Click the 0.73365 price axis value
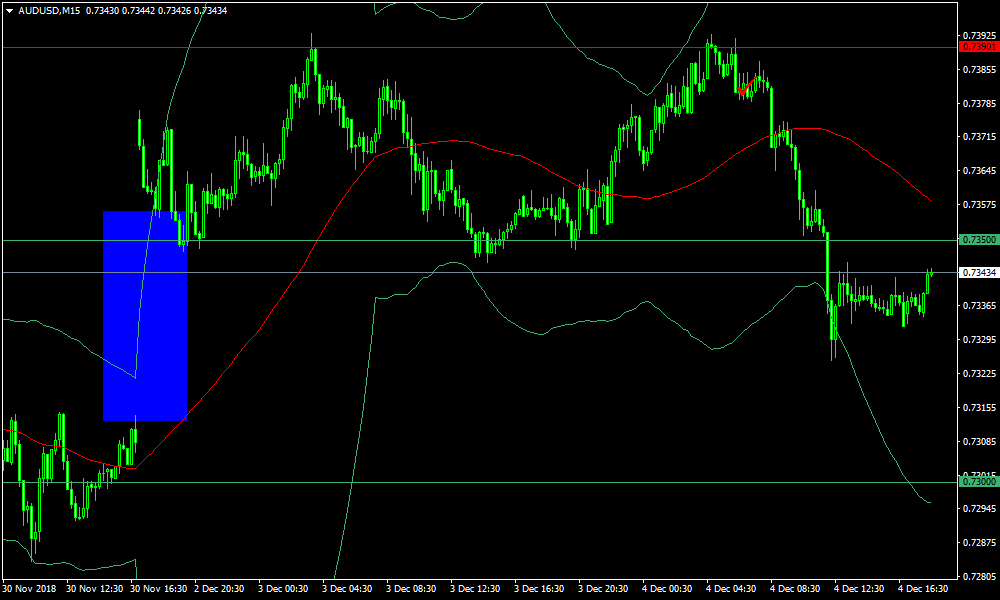This screenshot has width=1000, height=600. [980, 305]
